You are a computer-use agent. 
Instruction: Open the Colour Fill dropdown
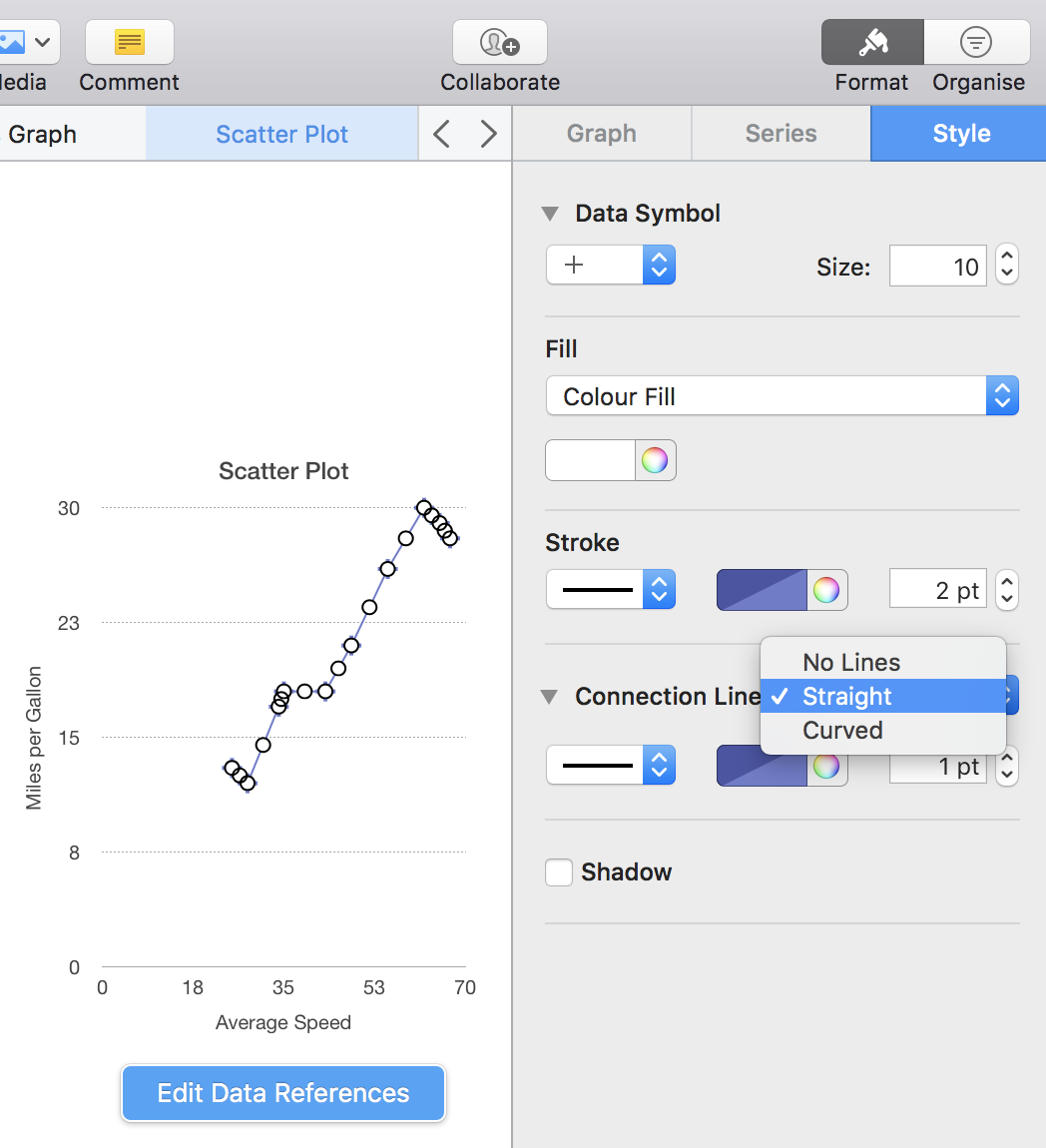tap(782, 396)
